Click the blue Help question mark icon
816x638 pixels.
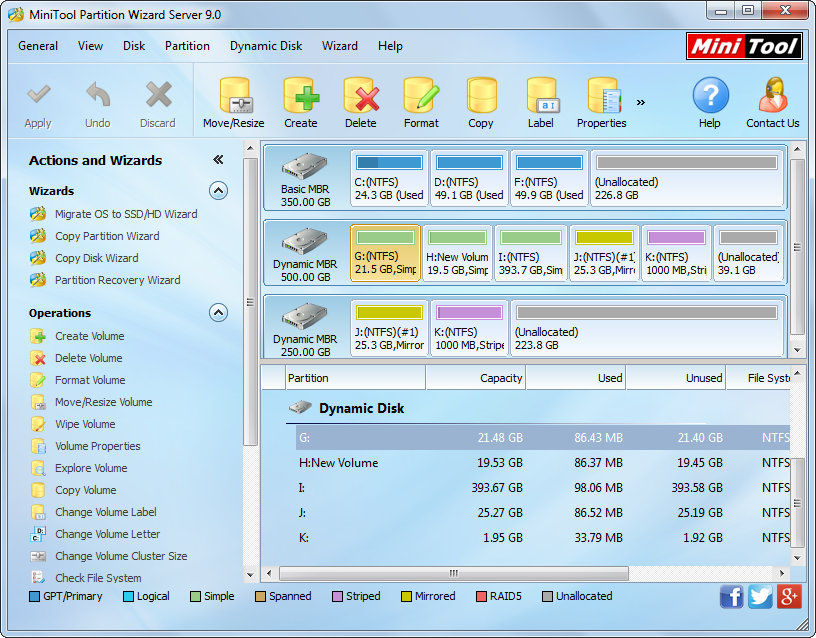click(x=710, y=95)
